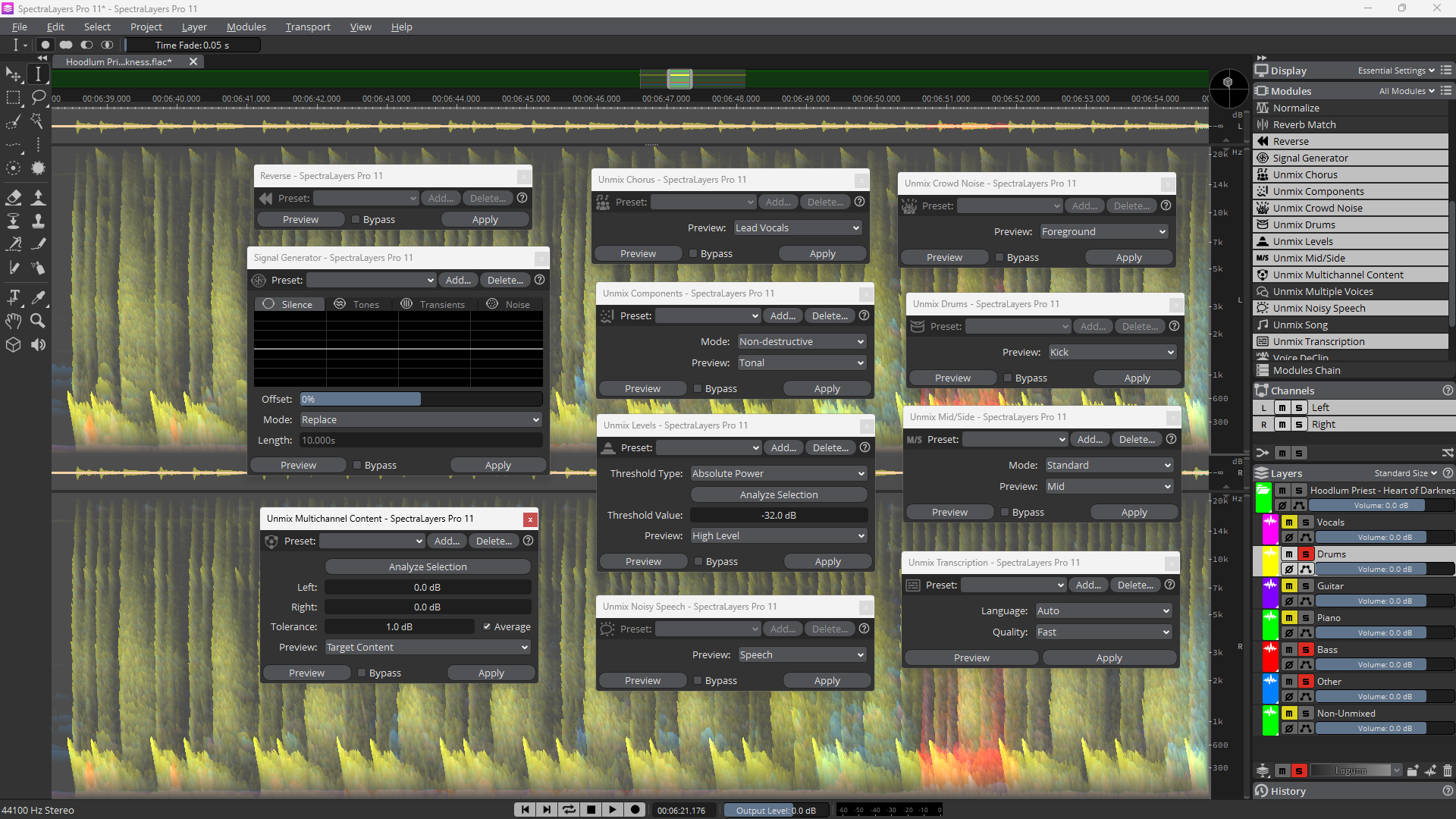Viewport: 1456px width, 819px height.
Task: Select the Brush Selection tool
Action: (14, 121)
